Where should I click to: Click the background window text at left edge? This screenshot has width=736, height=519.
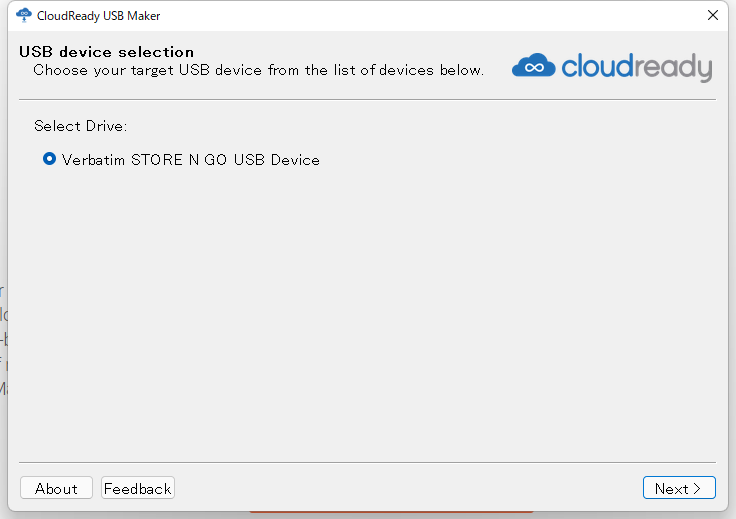pos(3,340)
